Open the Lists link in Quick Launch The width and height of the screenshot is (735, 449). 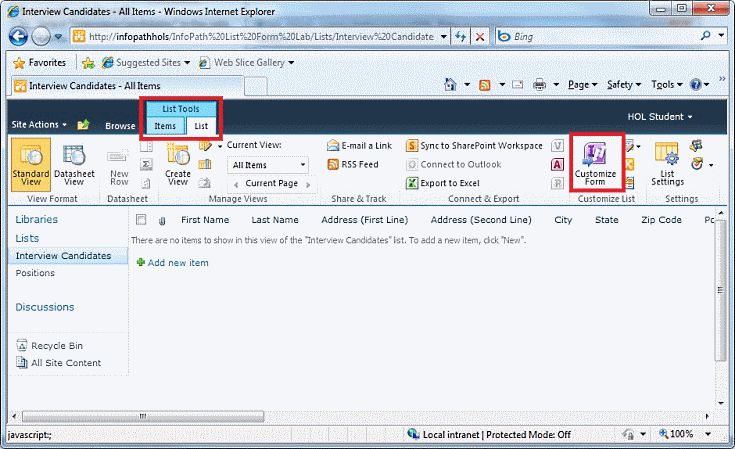(x=27, y=238)
